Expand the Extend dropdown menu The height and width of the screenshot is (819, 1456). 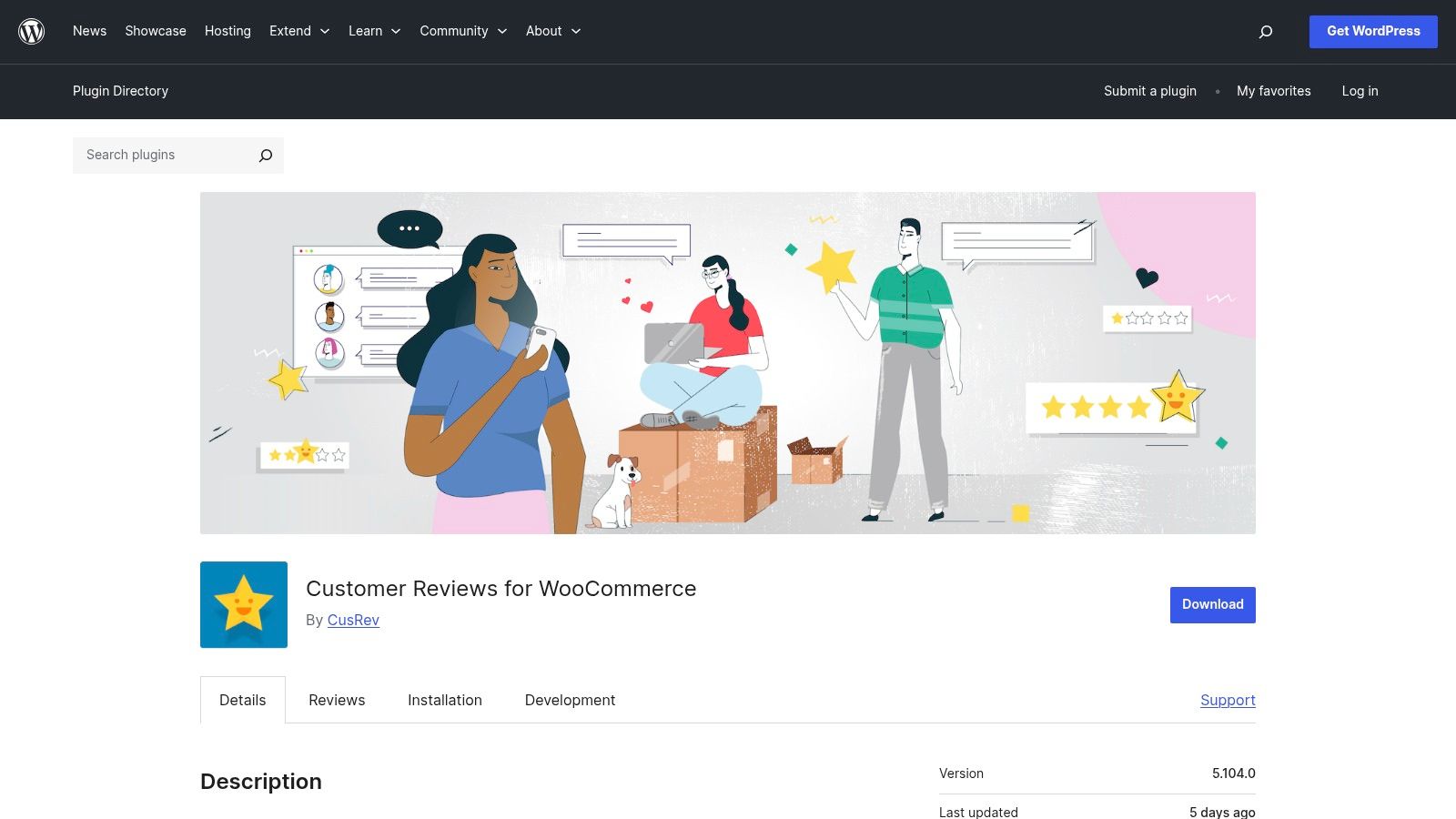pos(299,31)
